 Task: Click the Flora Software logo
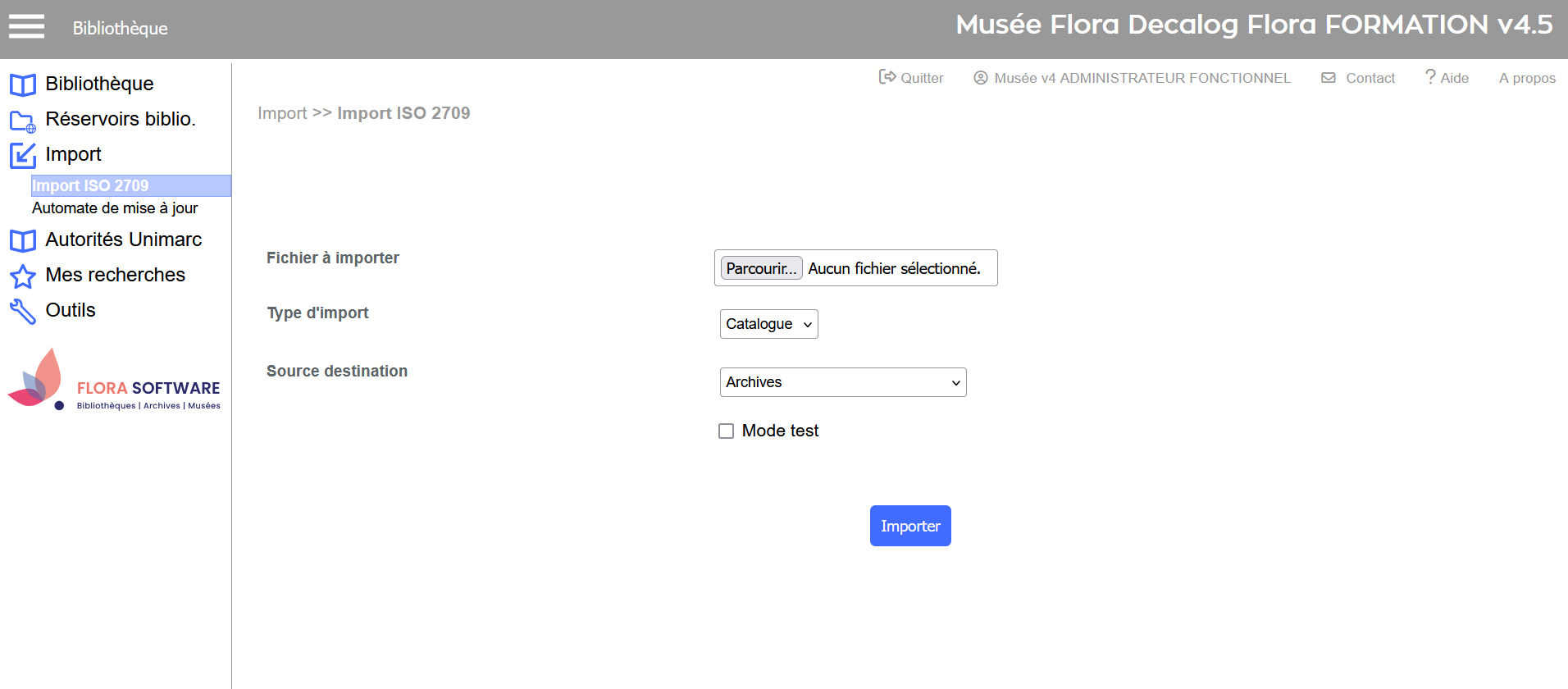click(115, 381)
